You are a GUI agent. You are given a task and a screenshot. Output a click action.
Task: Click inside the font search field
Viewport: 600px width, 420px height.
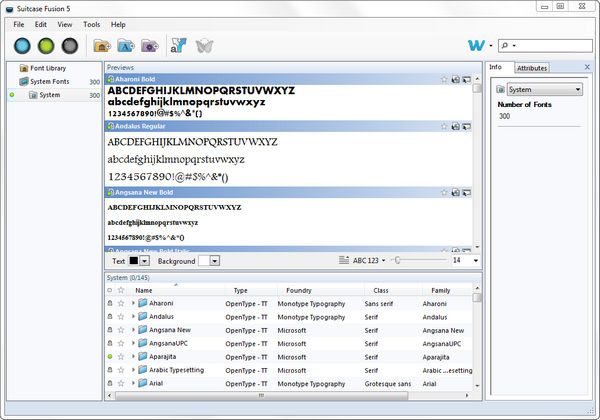pyautogui.click(x=544, y=46)
